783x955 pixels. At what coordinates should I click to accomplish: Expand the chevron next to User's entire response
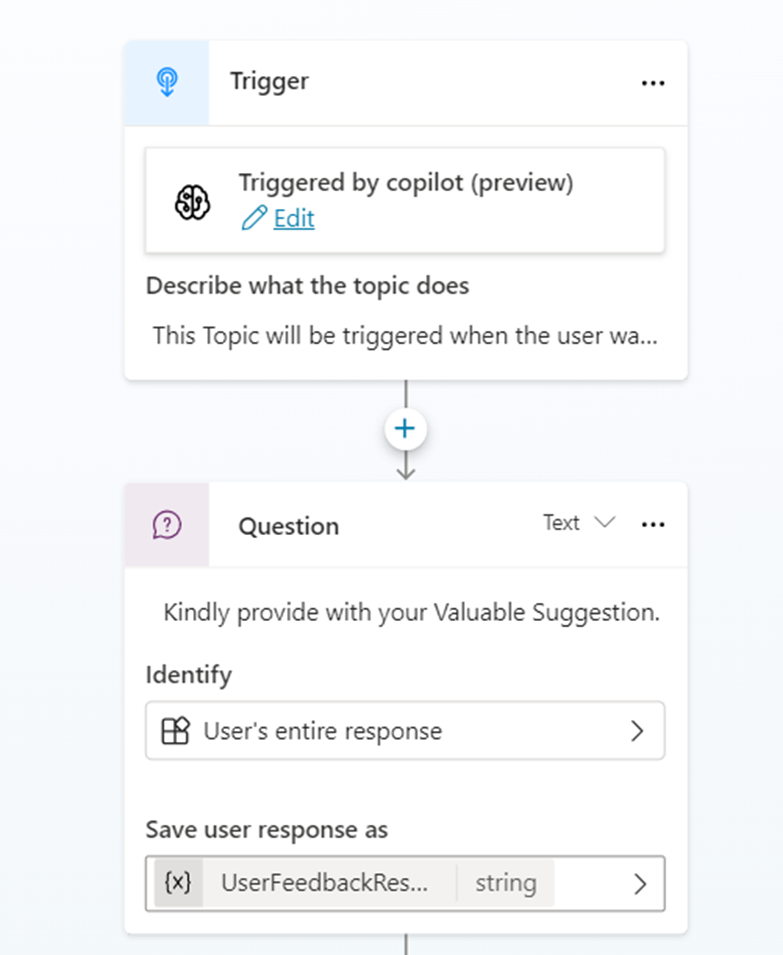pos(638,731)
